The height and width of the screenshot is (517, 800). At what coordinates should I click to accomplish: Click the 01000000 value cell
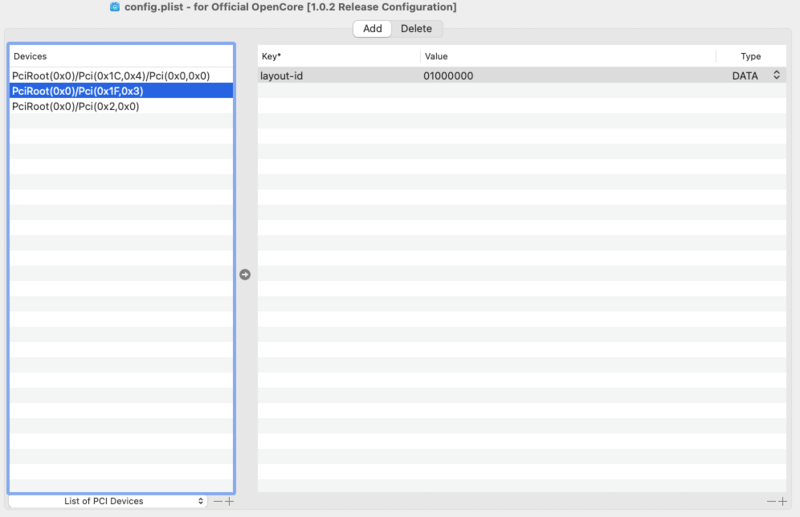pos(568,76)
